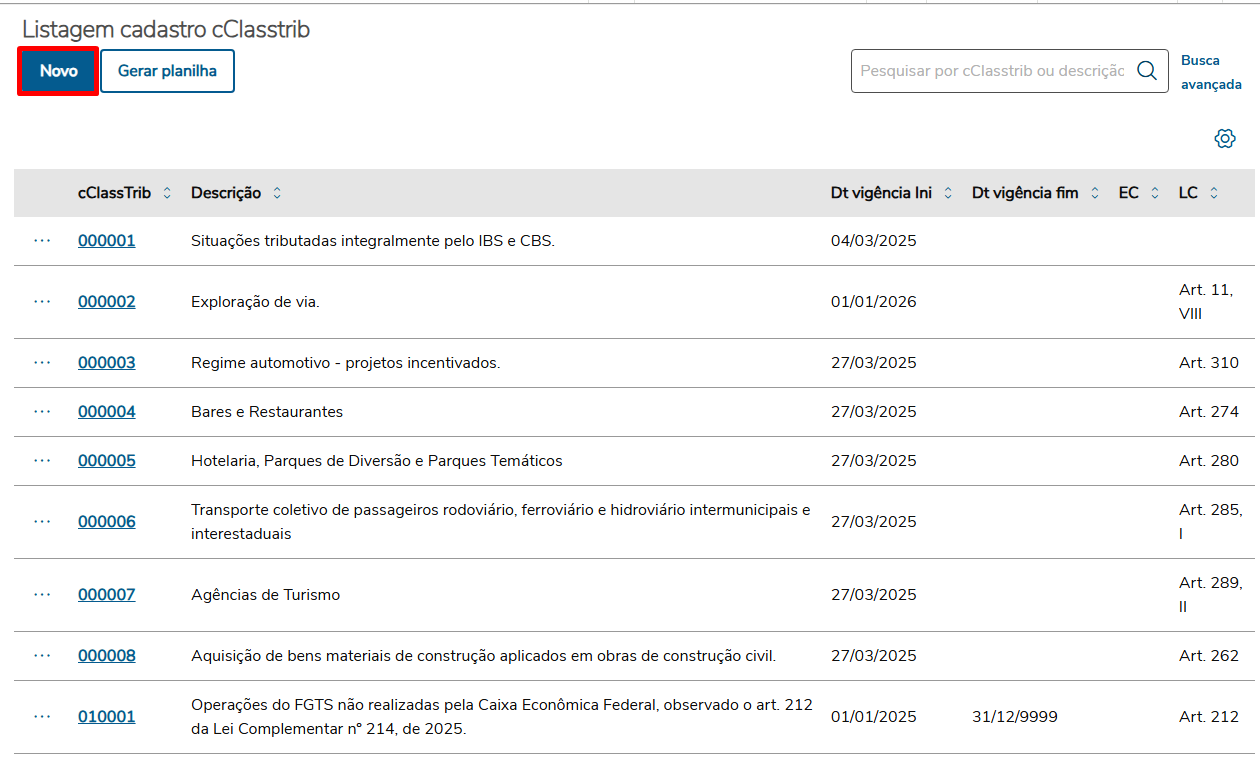Focus the cClasstrib search field

[992, 71]
